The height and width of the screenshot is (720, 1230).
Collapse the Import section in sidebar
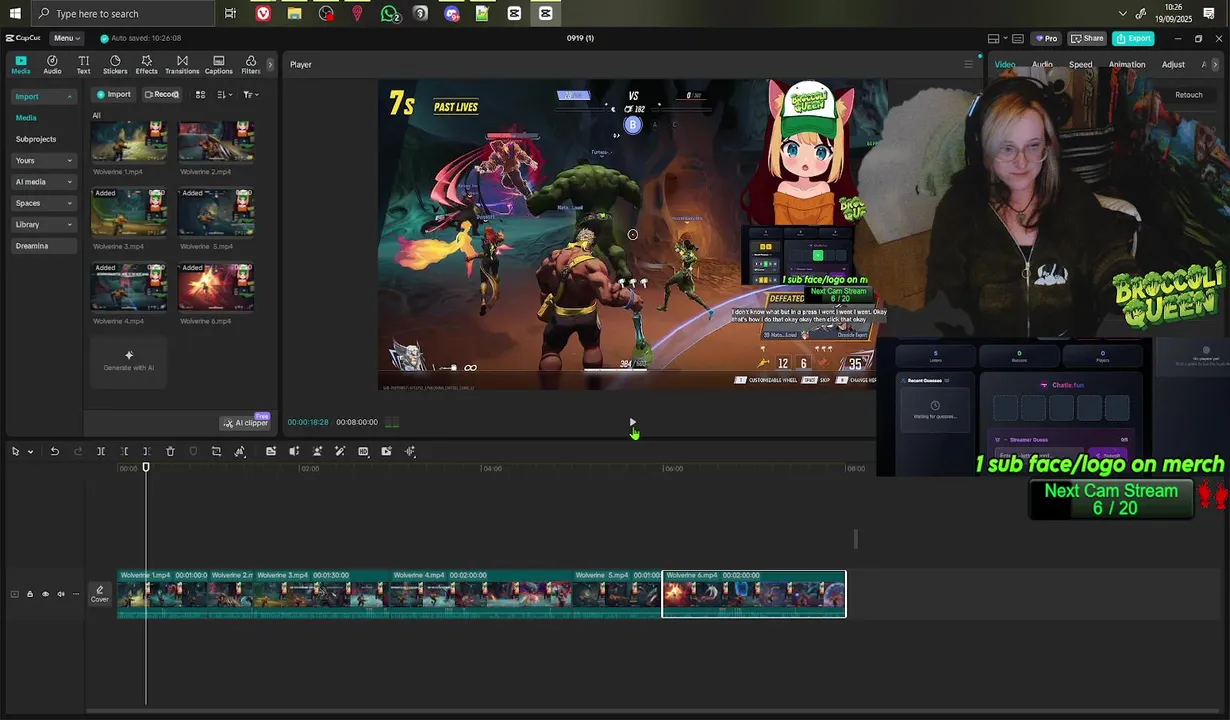pyautogui.click(x=44, y=96)
